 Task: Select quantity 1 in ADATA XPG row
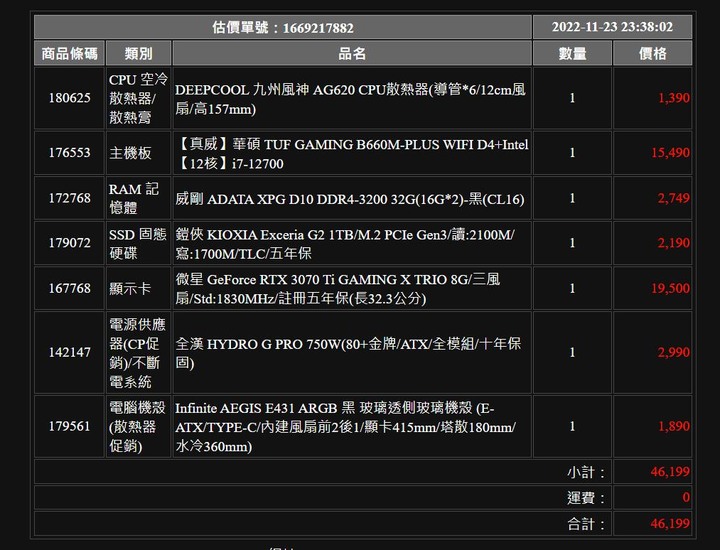(x=572, y=198)
